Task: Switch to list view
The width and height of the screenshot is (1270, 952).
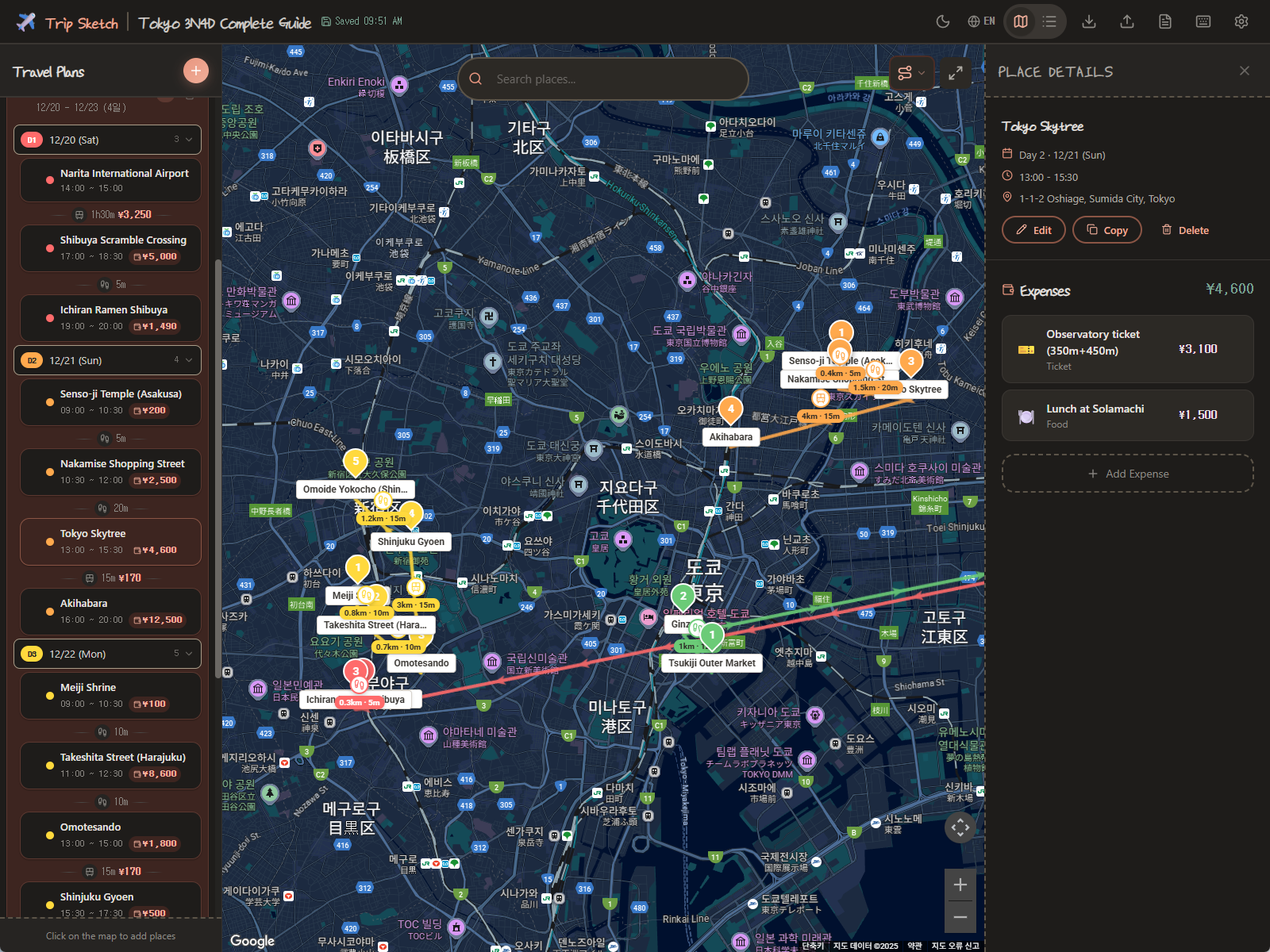Action: (x=1049, y=21)
